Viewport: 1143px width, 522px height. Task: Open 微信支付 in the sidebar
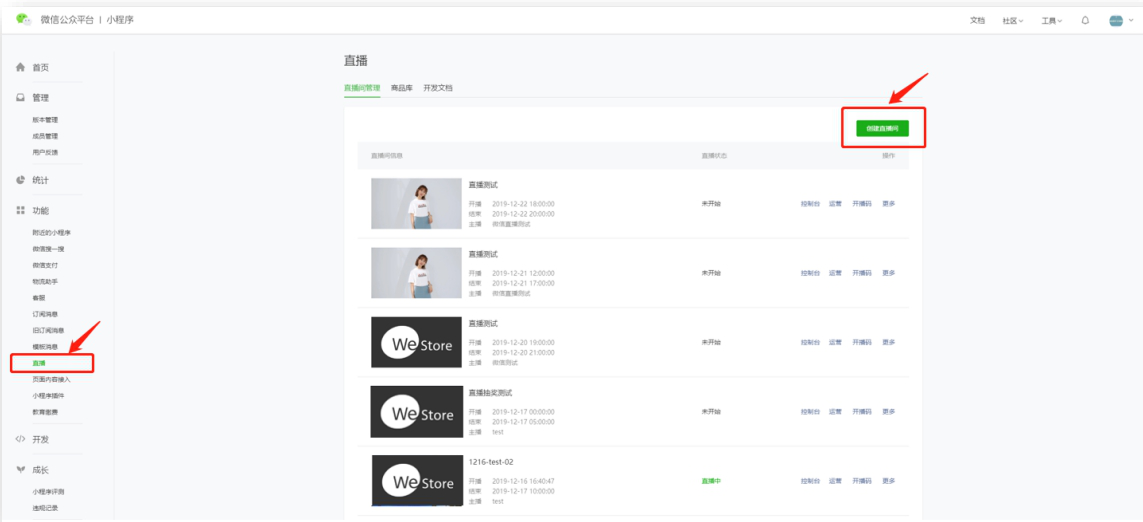pos(45,265)
